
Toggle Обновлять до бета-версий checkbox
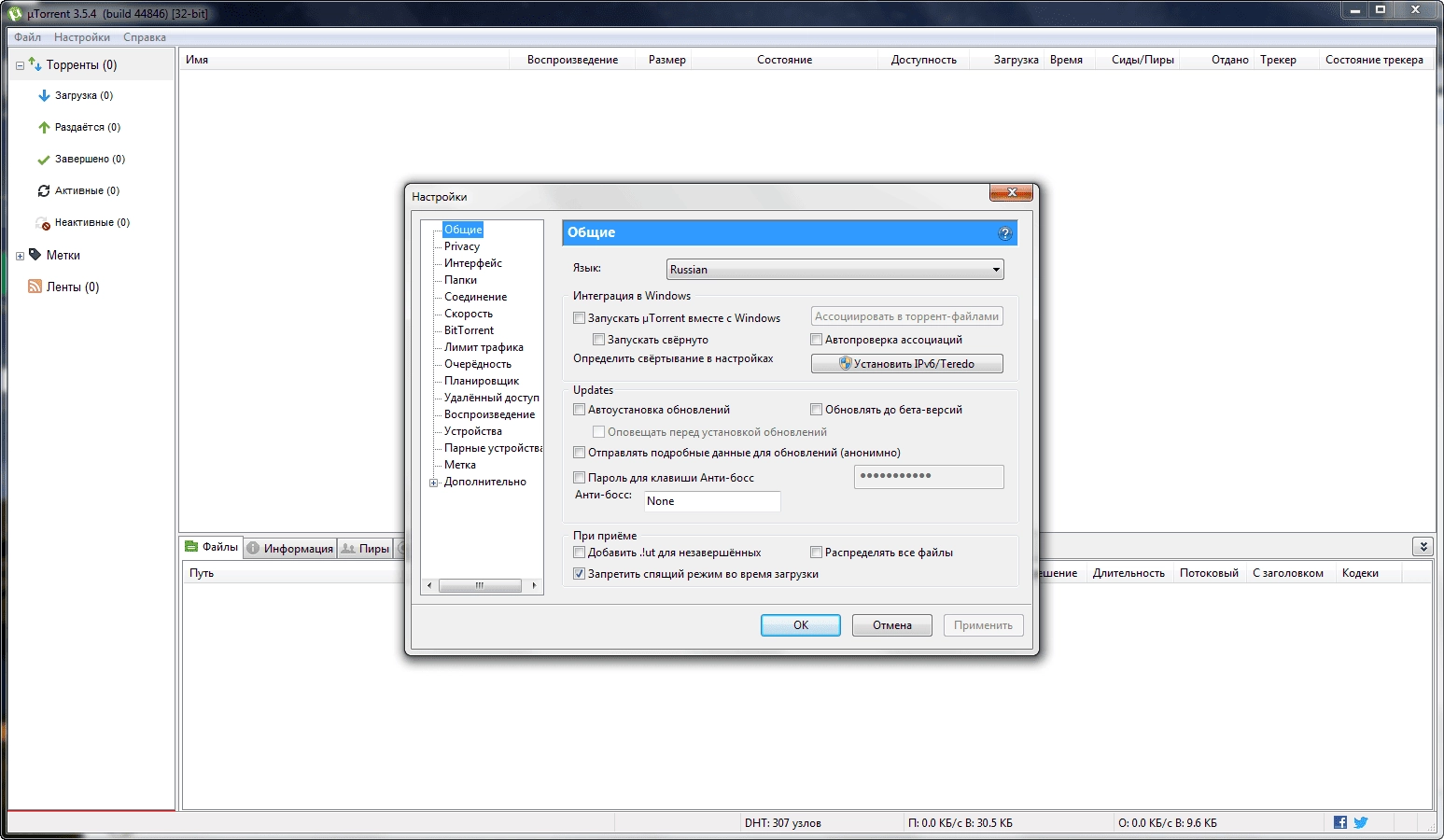[816, 410]
